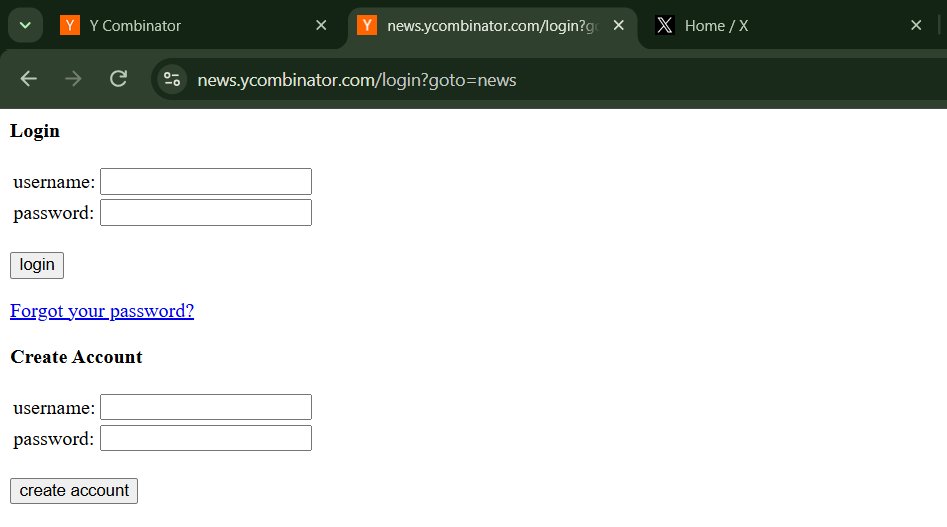Click the Login section username label
The height and width of the screenshot is (527, 947).
click(54, 182)
